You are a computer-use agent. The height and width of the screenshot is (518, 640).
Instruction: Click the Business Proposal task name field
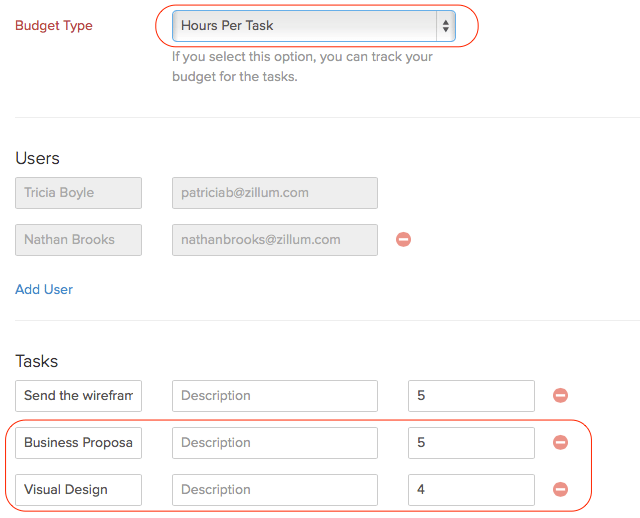tap(78, 443)
